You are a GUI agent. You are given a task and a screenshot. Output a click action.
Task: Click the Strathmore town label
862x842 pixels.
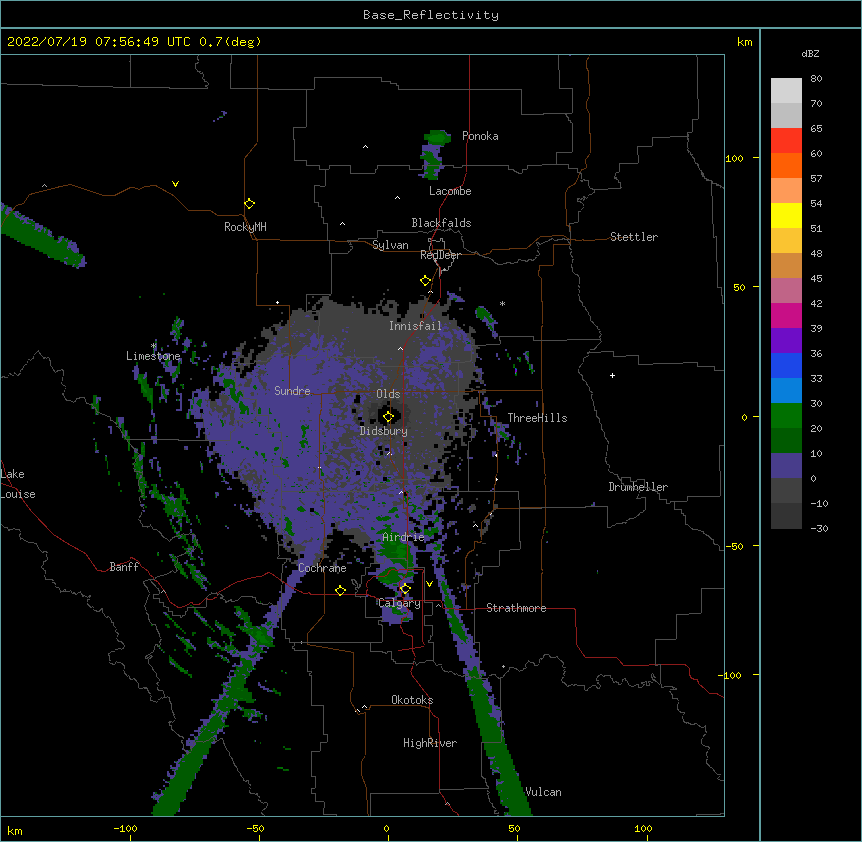pos(516,608)
